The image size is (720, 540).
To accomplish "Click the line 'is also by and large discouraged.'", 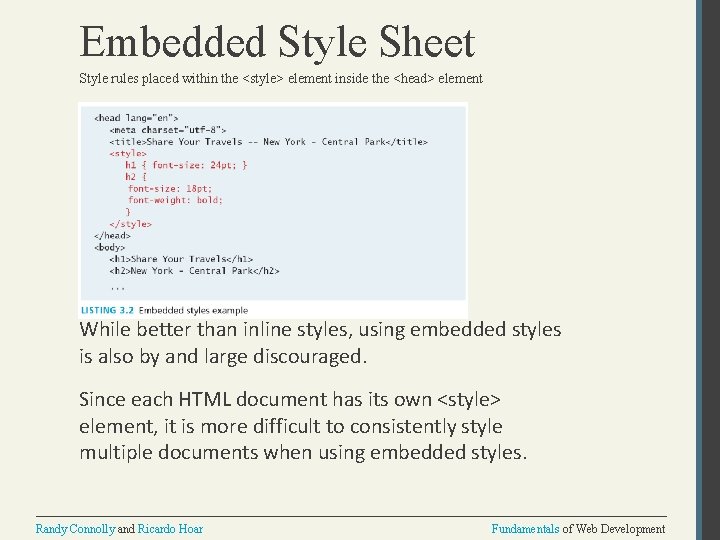I will point(223,356).
